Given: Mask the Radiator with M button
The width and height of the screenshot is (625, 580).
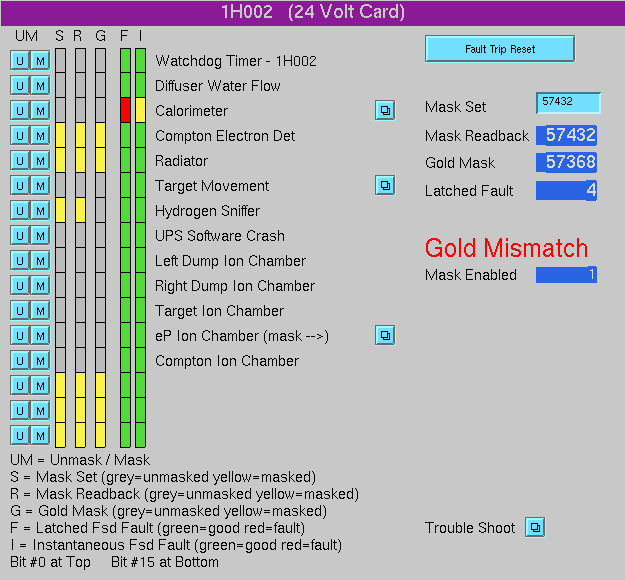Looking at the screenshot, I should point(40,161).
